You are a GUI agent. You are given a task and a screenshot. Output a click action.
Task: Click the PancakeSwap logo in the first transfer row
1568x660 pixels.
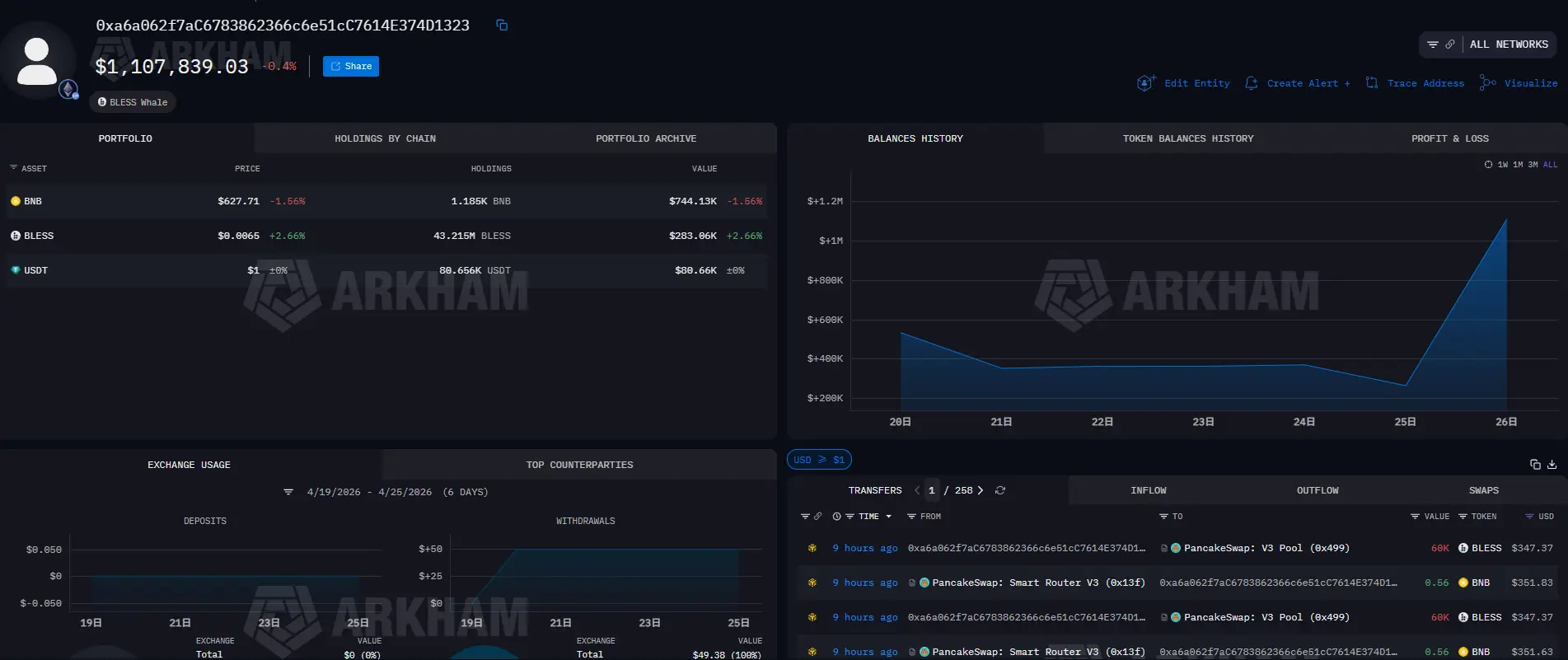tap(1176, 548)
